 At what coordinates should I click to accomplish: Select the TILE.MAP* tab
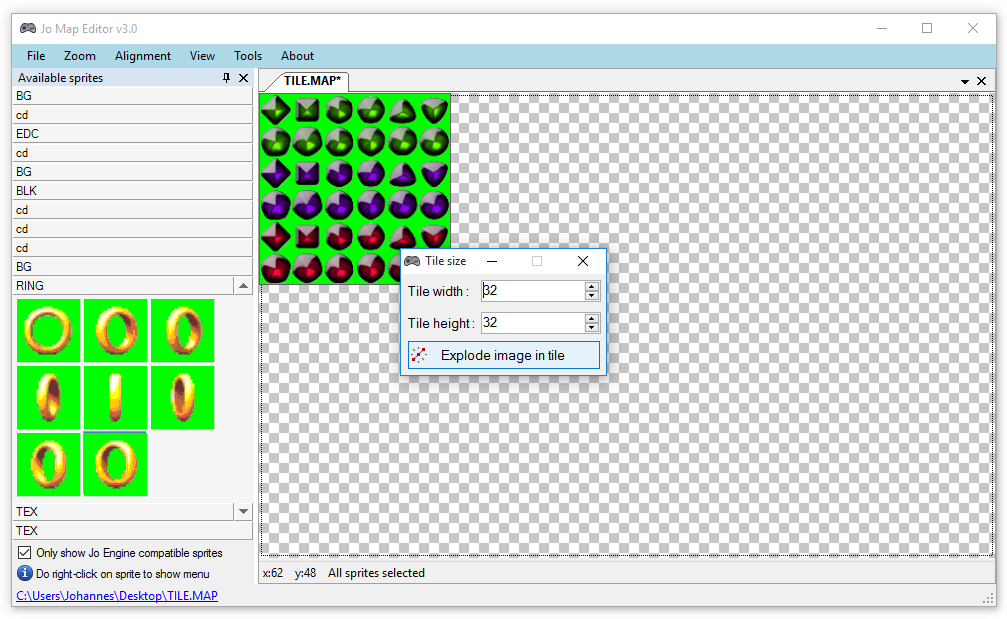(x=311, y=81)
